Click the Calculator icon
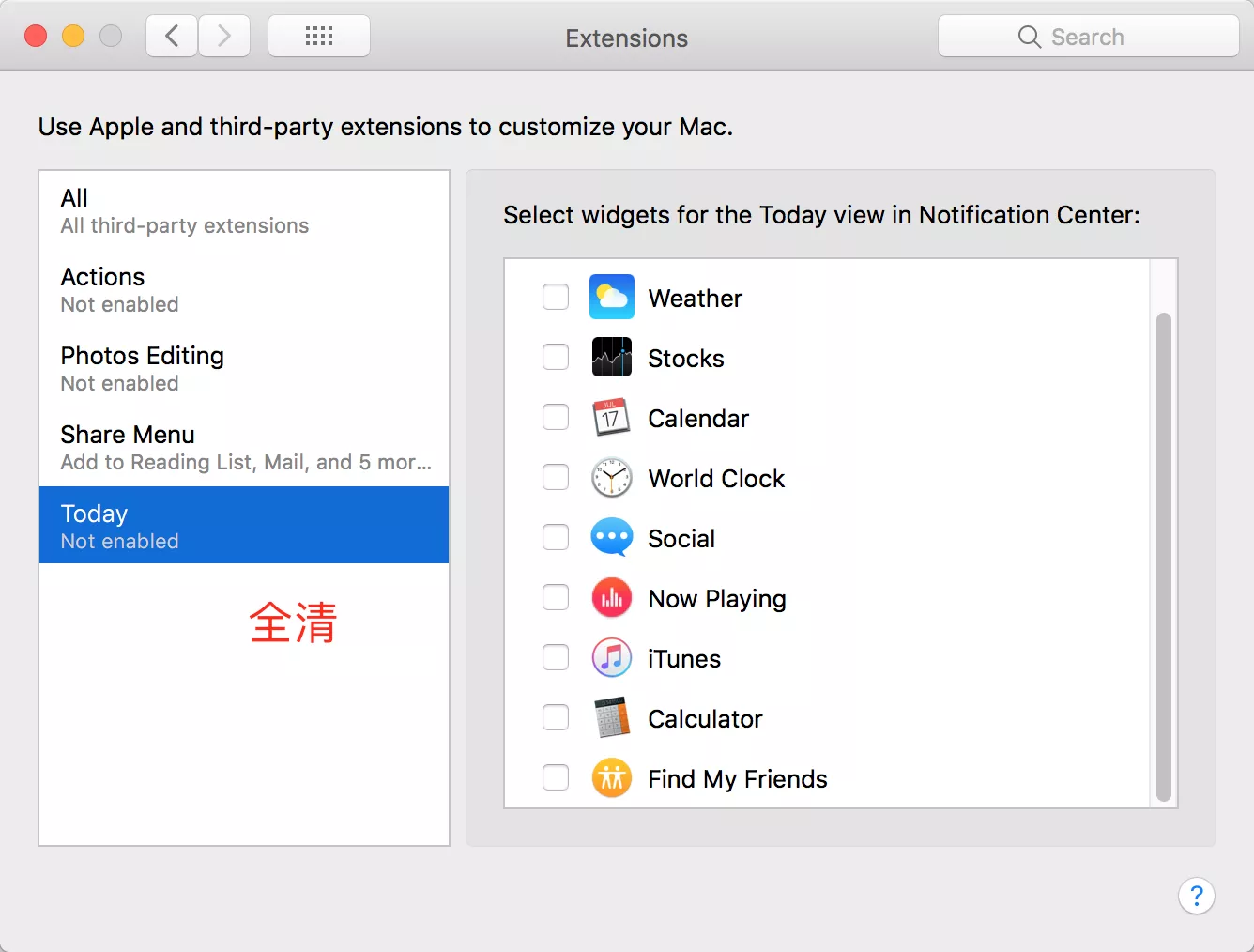The image size is (1254, 952). pos(612,718)
